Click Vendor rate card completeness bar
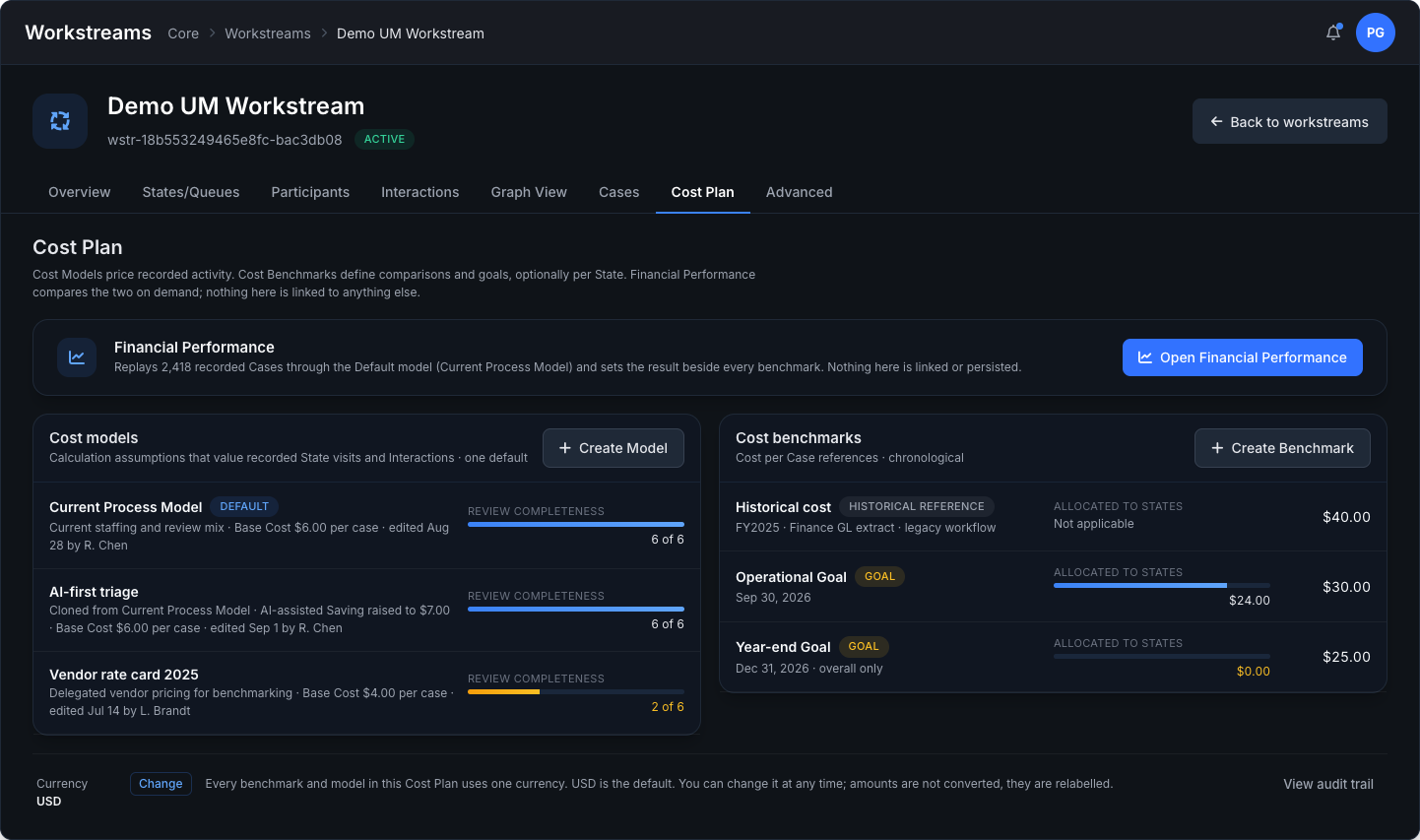The image size is (1420, 840). click(x=576, y=691)
